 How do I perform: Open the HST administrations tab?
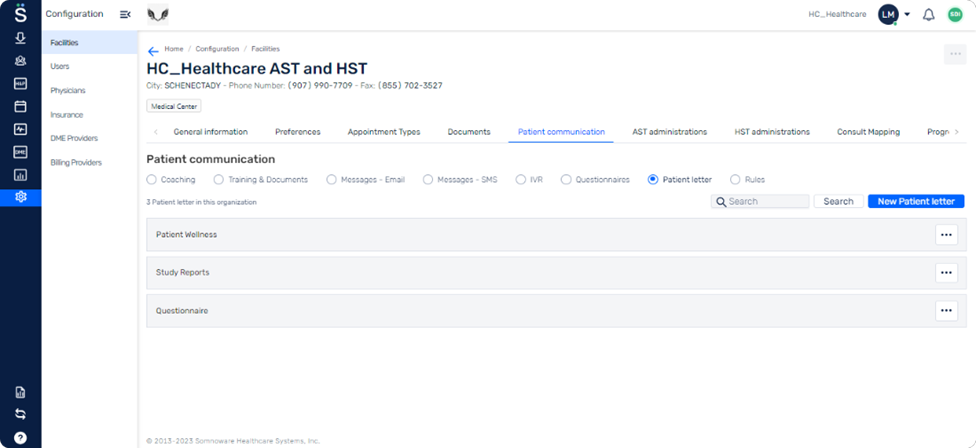pos(772,132)
